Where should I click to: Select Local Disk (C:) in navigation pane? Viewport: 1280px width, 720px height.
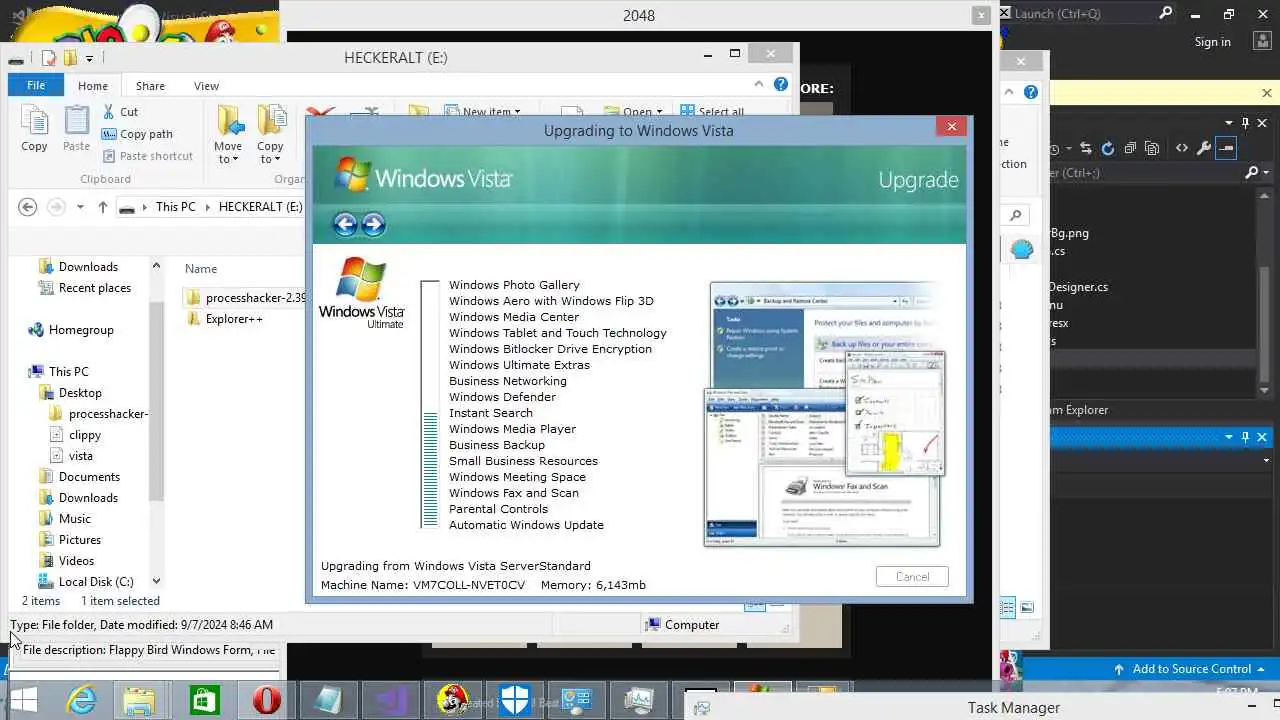point(86,582)
